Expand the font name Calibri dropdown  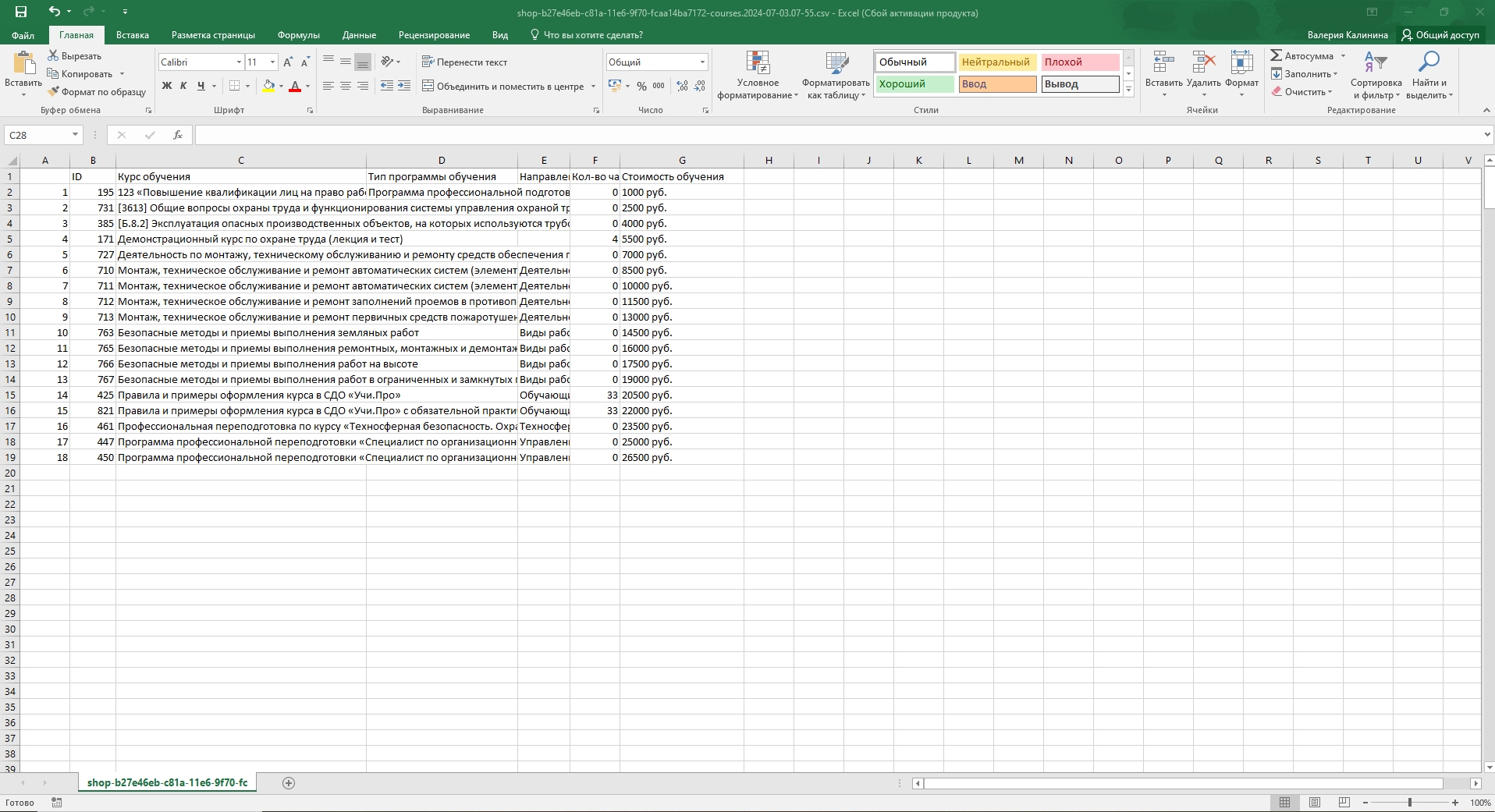pos(239,62)
